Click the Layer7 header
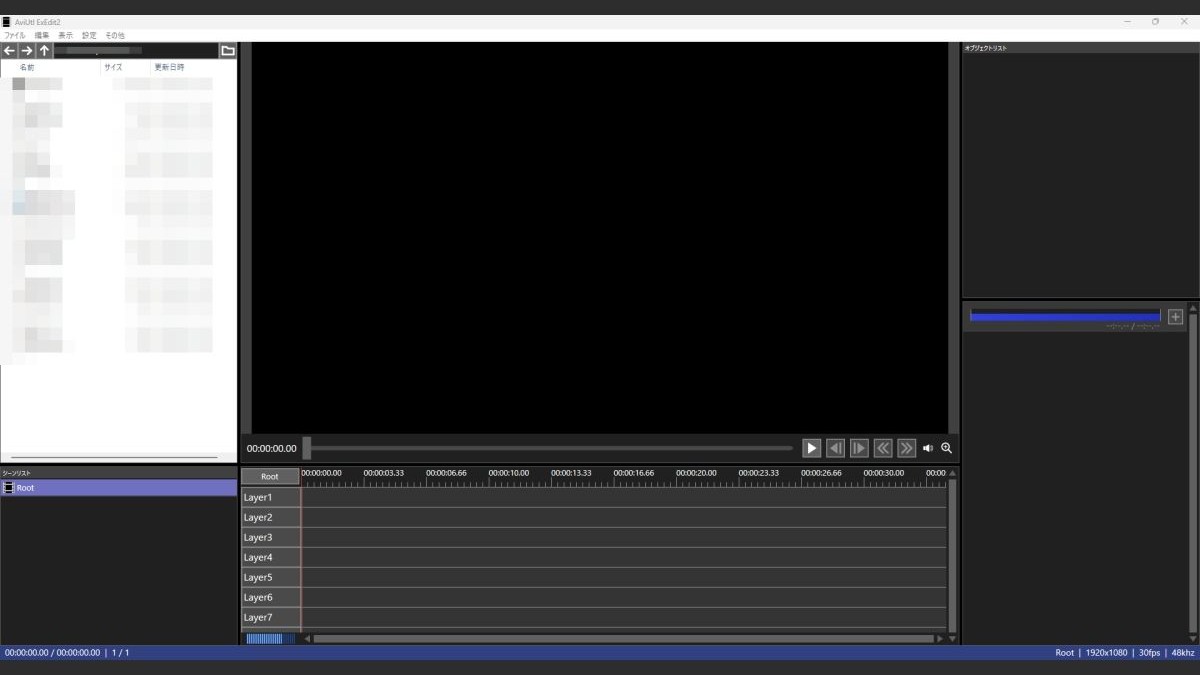The image size is (1200, 675). tap(271, 617)
